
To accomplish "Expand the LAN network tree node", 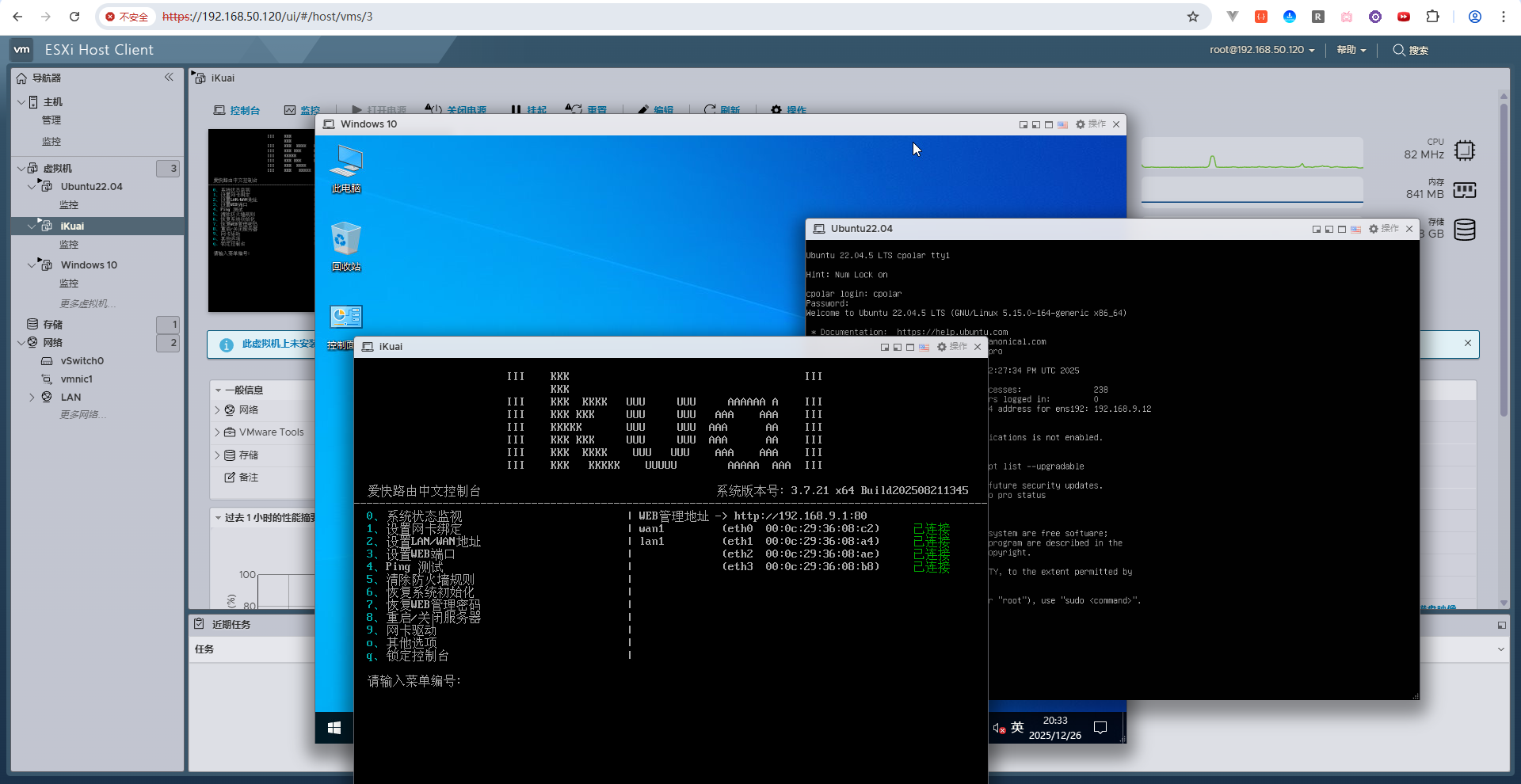I will pyautogui.click(x=32, y=398).
